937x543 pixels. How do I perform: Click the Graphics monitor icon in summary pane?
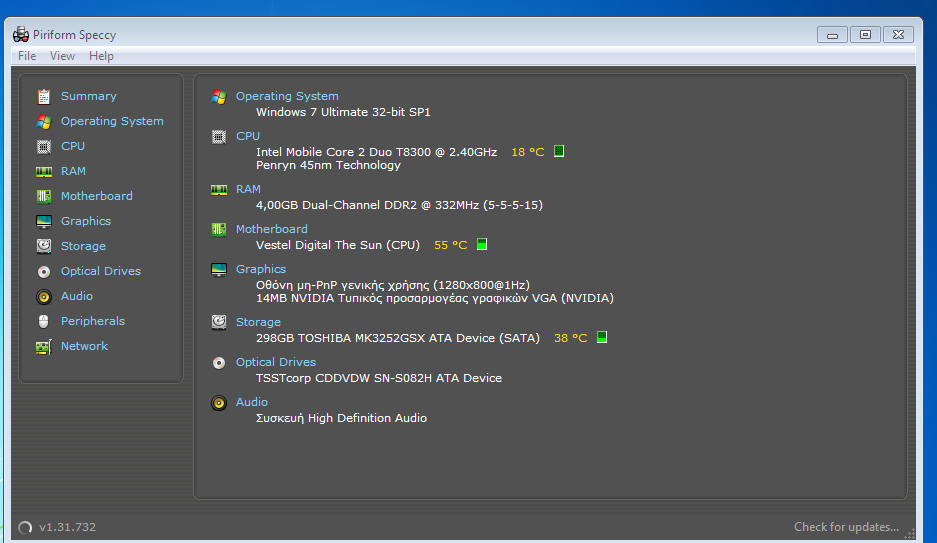[x=219, y=270]
